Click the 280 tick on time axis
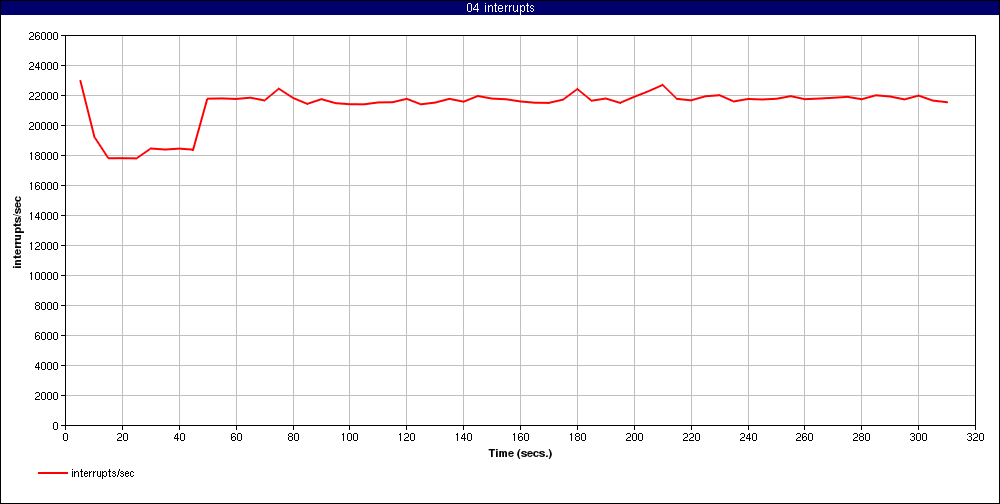 click(x=862, y=438)
